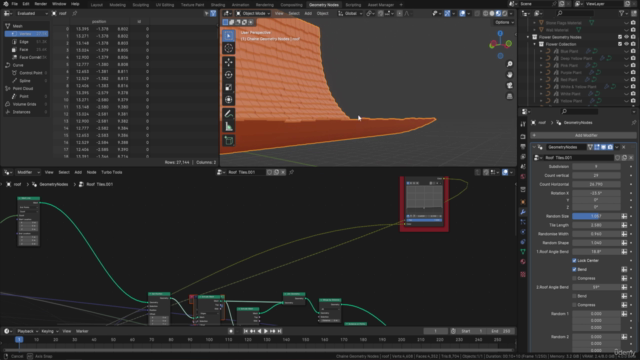Image resolution: width=640 pixels, height=360 pixels.
Task: Switch perspective/orthographic grid icon in viewport
Action: tap(509, 96)
